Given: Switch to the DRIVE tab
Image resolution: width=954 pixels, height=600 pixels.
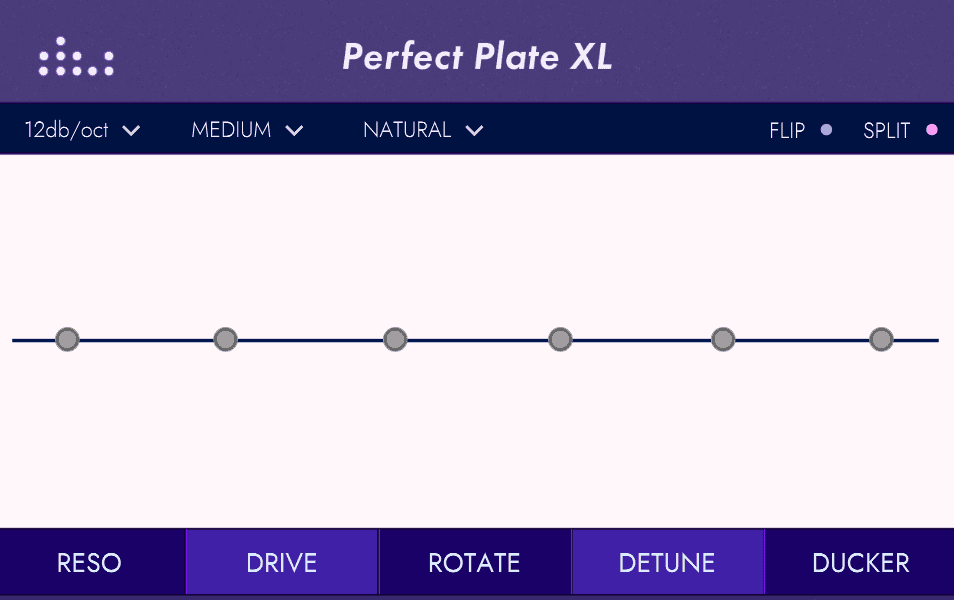Looking at the screenshot, I should pyautogui.click(x=282, y=562).
